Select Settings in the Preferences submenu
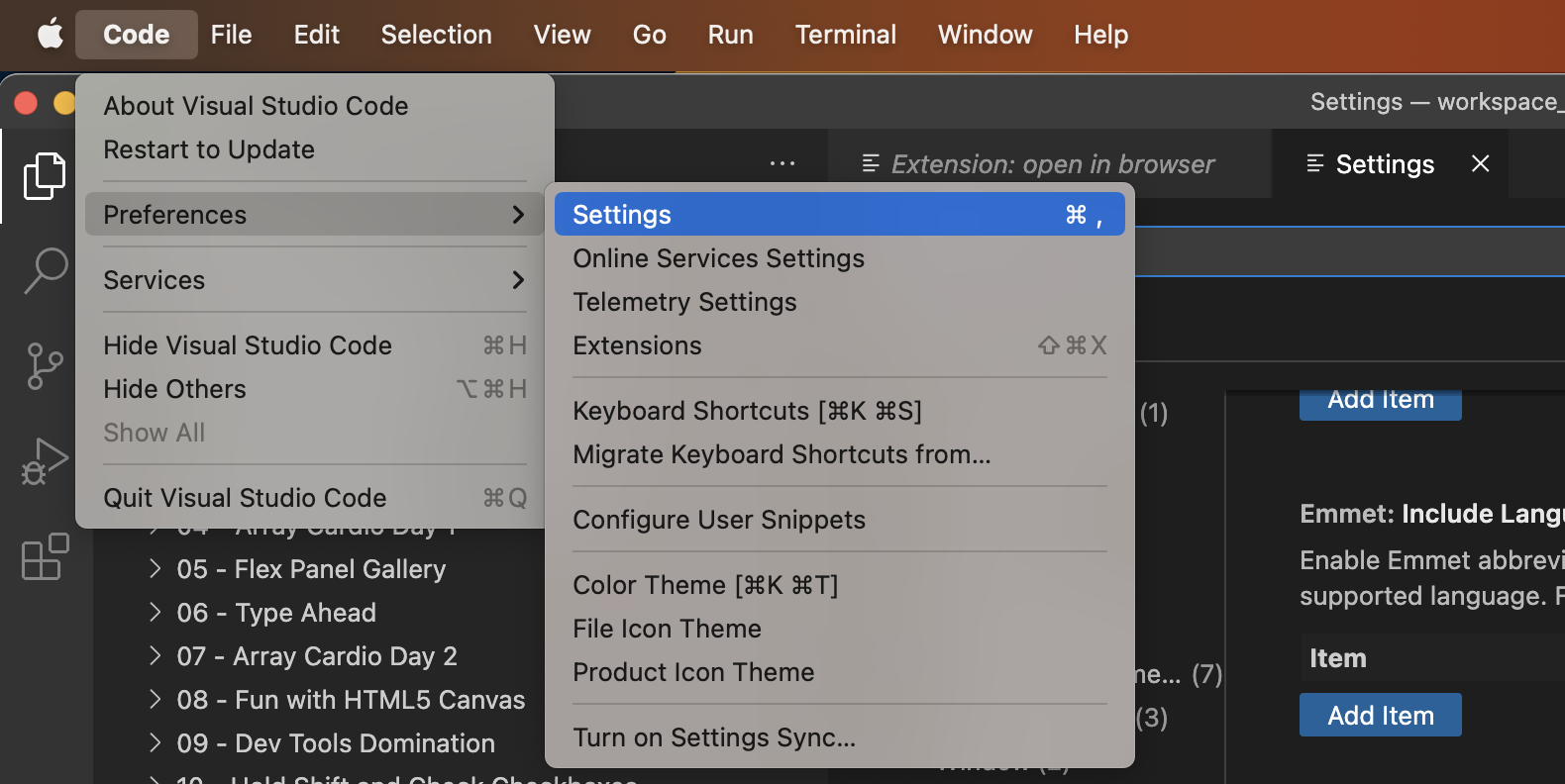The width and height of the screenshot is (1565, 784). coord(838,215)
